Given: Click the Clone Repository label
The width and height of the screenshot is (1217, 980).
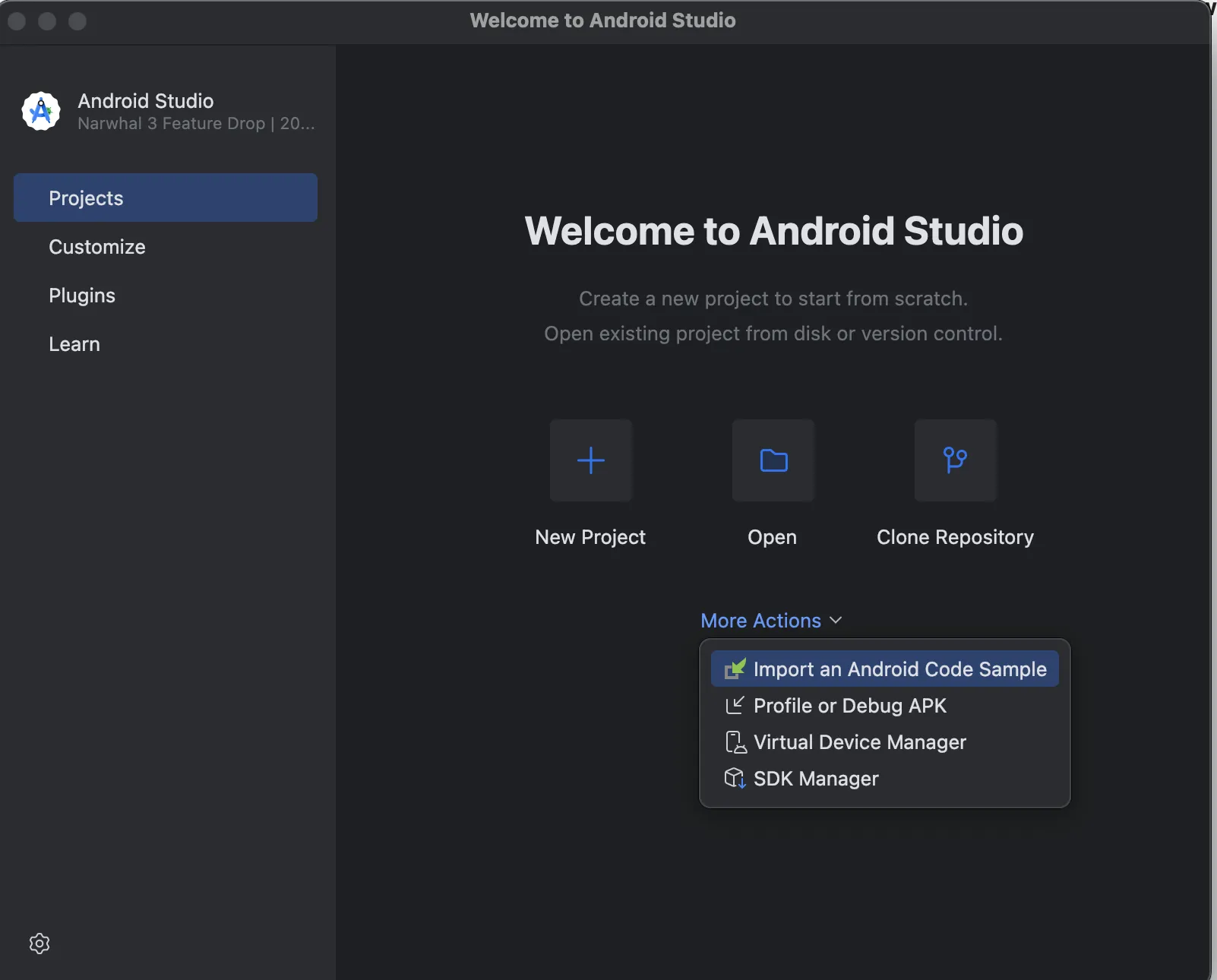Looking at the screenshot, I should (955, 537).
